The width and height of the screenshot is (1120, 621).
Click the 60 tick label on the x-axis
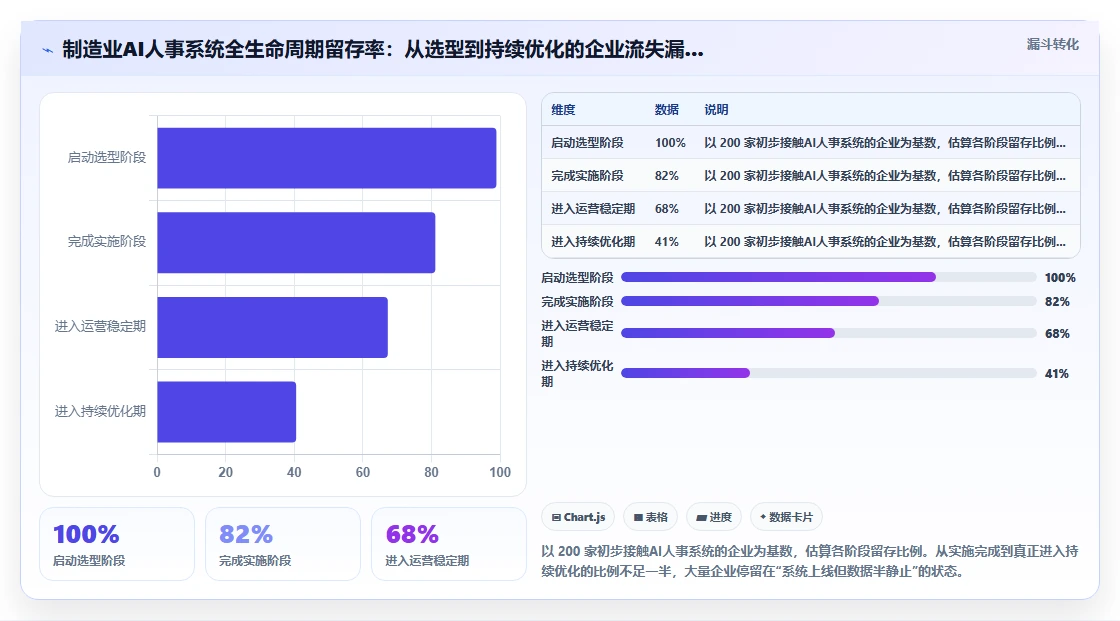[363, 472]
